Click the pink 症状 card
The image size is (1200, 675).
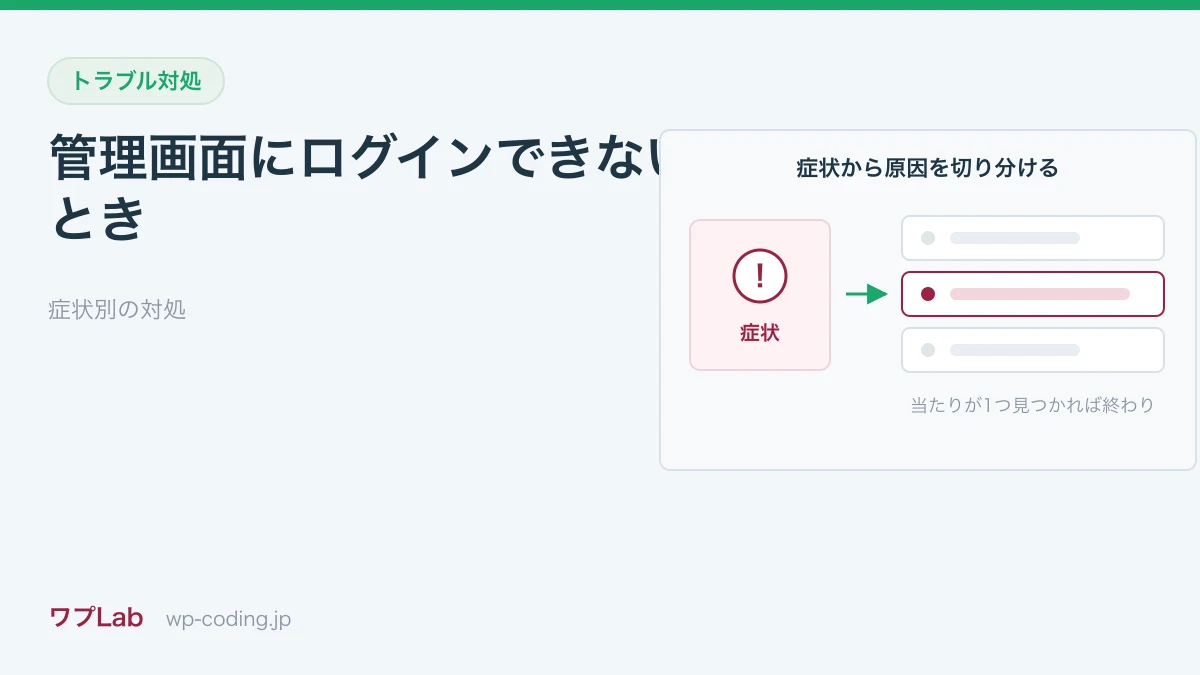point(760,295)
